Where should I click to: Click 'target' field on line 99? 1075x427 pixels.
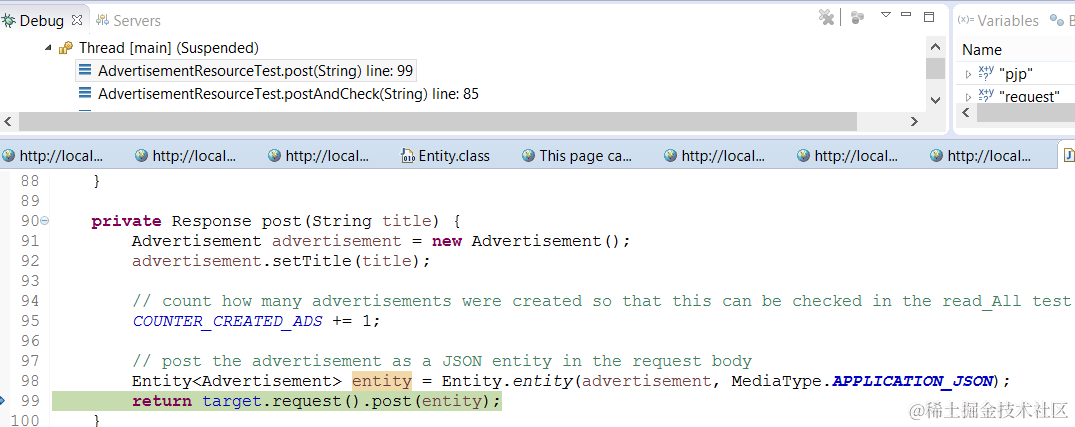[232, 401]
